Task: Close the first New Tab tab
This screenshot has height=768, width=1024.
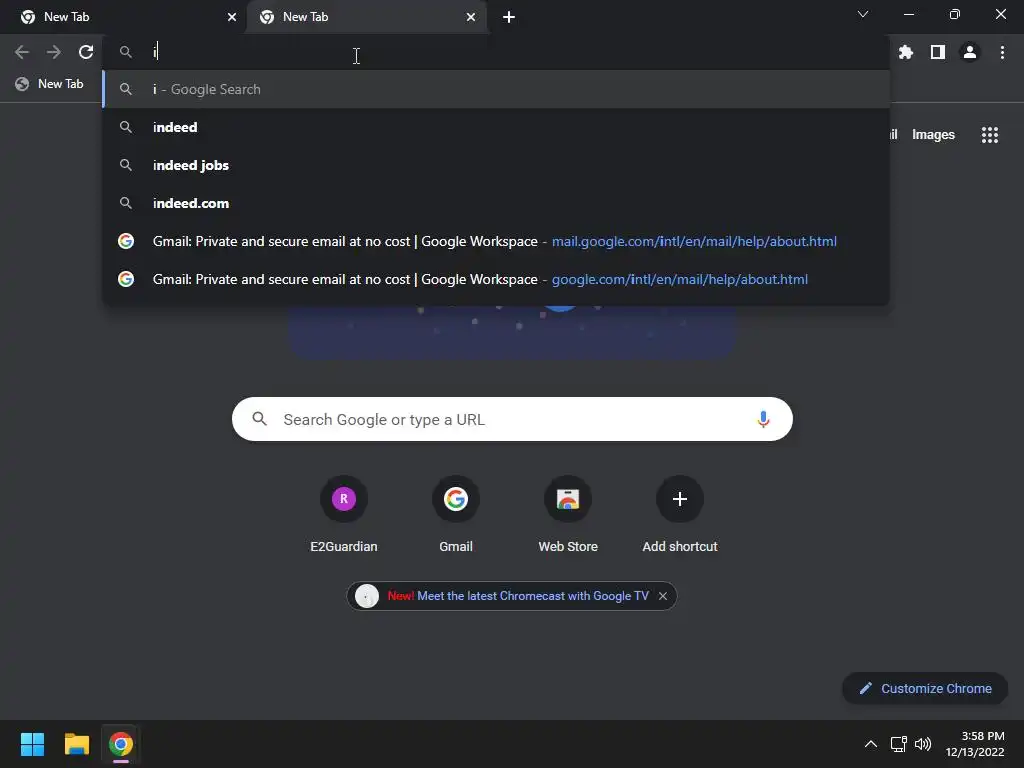Action: (232, 17)
